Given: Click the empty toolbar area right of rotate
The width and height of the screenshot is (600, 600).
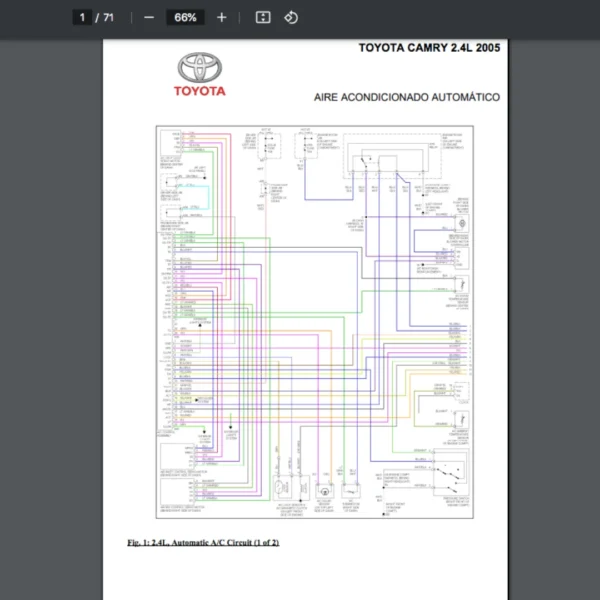Looking at the screenshot, I should click(x=450, y=18).
